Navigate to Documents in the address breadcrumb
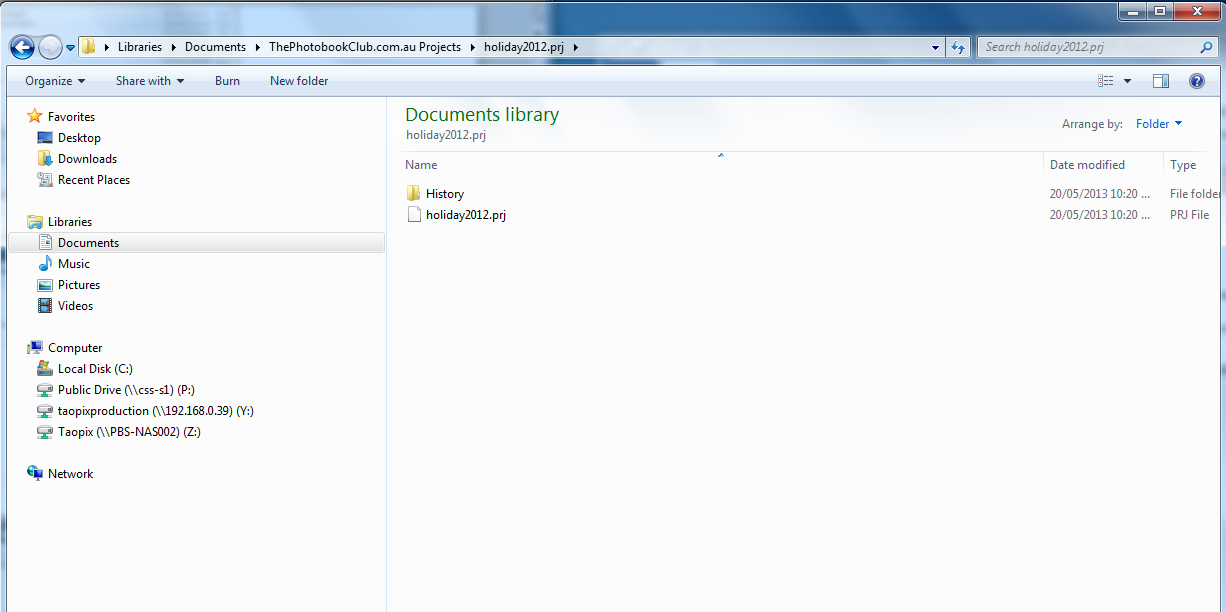Viewport: 1226px width, 612px height. [215, 47]
